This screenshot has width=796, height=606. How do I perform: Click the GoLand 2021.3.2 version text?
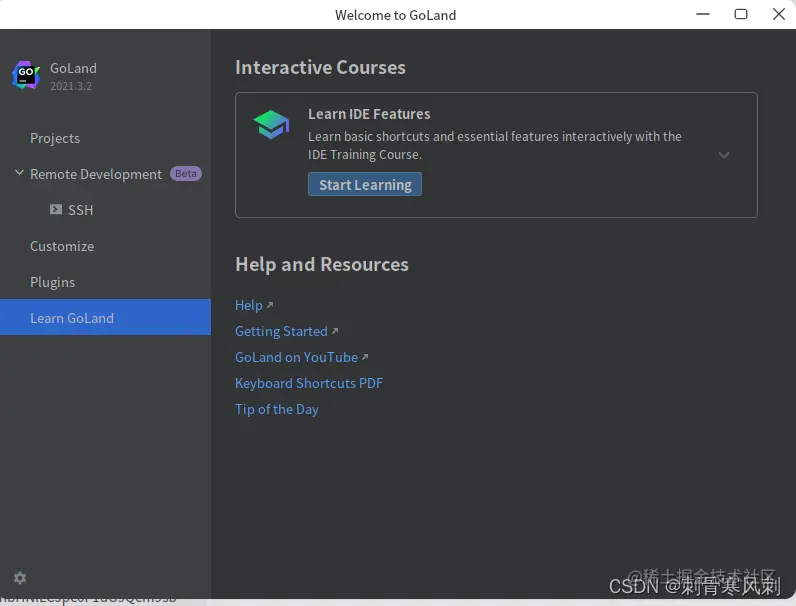tap(71, 86)
